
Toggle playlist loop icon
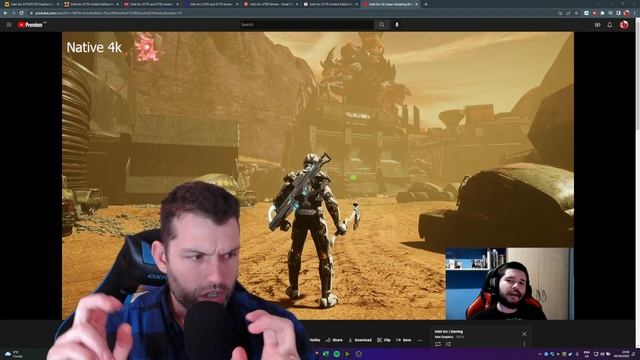(438, 344)
